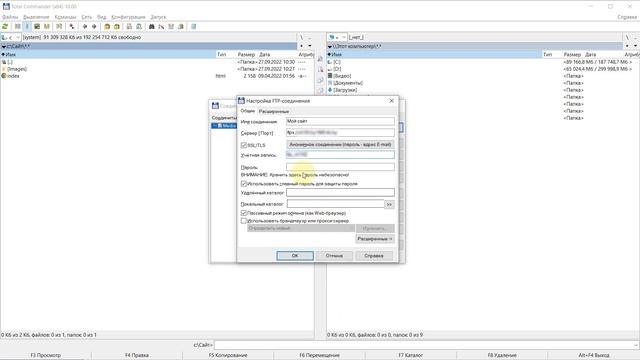Click the Расширенные > button

(x=375, y=239)
